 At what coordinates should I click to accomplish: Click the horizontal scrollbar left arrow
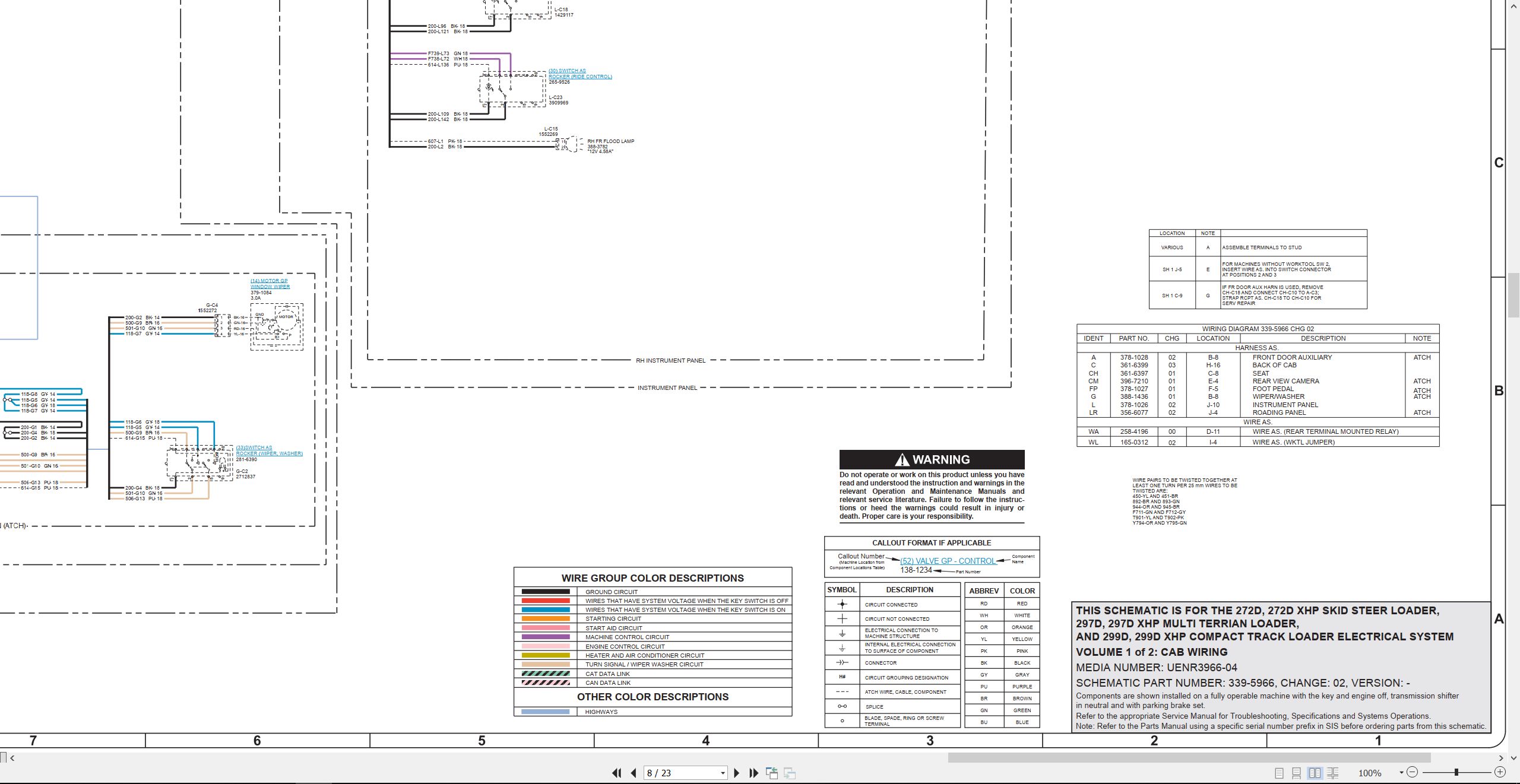tap(12, 758)
